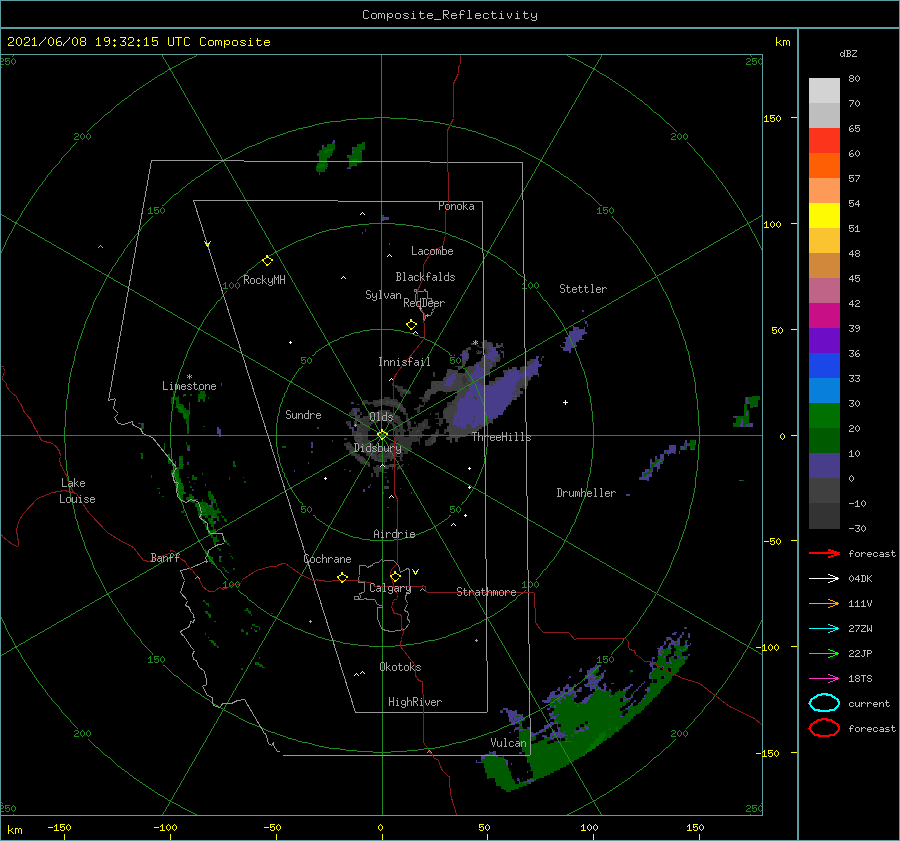The height and width of the screenshot is (841, 900).
Task: Click the yellow diamond marker above Calgary
Action: tap(395, 576)
